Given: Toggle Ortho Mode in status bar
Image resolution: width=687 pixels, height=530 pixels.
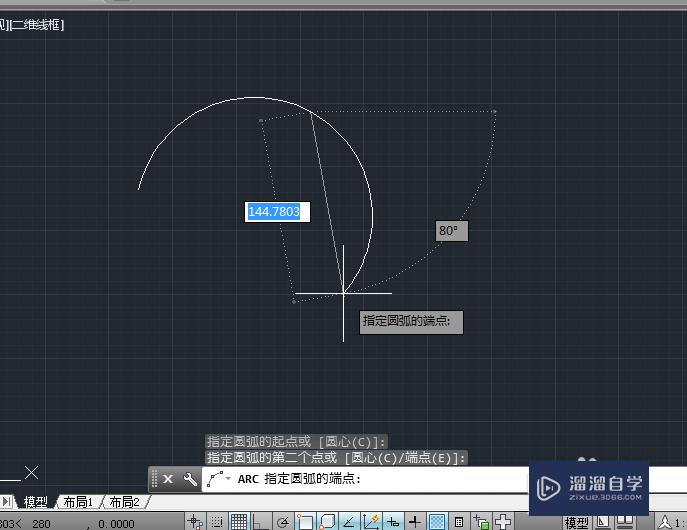Looking at the screenshot, I should coord(261,522).
